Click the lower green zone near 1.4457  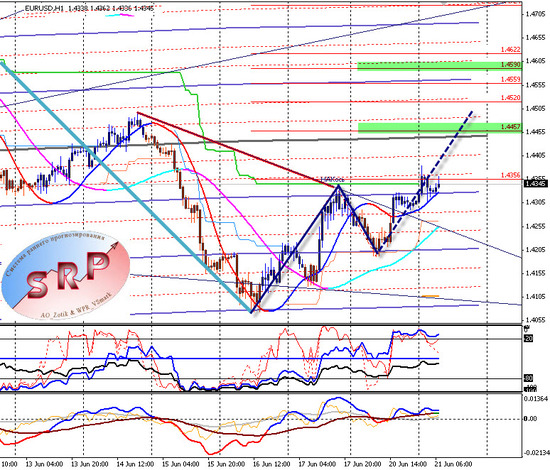[440, 128]
